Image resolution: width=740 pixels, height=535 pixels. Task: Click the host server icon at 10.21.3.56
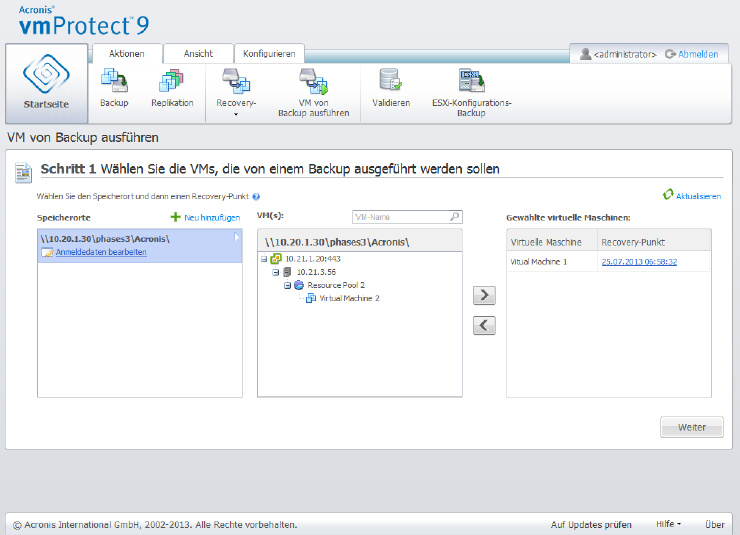(x=287, y=272)
